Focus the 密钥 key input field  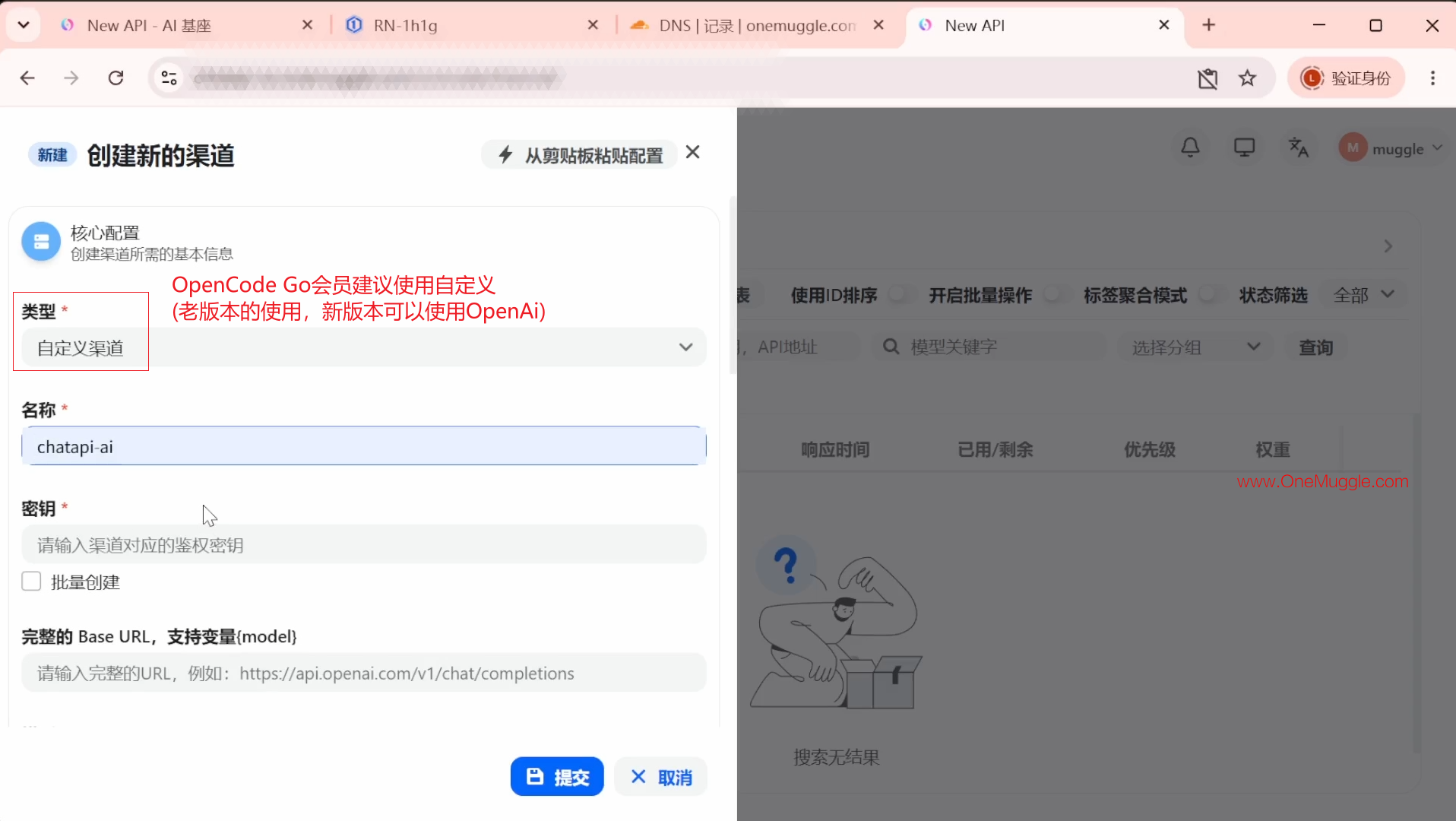pos(363,544)
